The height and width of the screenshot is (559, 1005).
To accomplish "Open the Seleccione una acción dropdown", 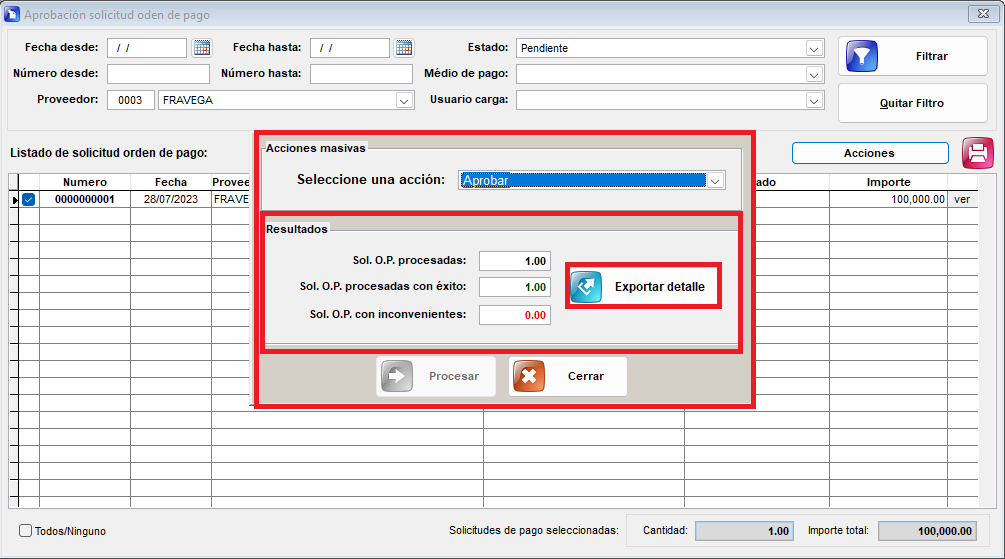I will tap(715, 181).
